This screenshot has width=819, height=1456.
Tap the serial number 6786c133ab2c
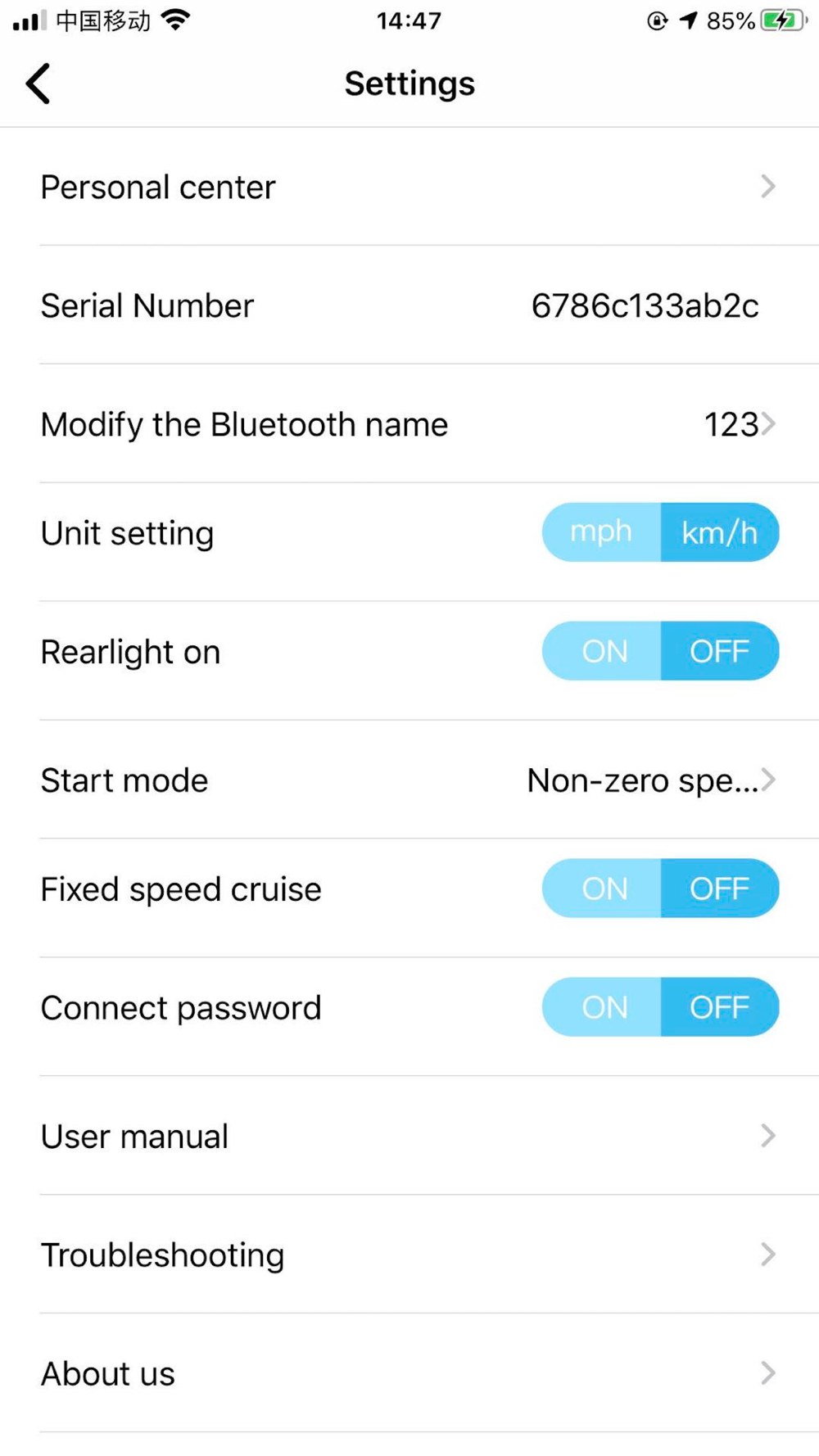tap(645, 306)
